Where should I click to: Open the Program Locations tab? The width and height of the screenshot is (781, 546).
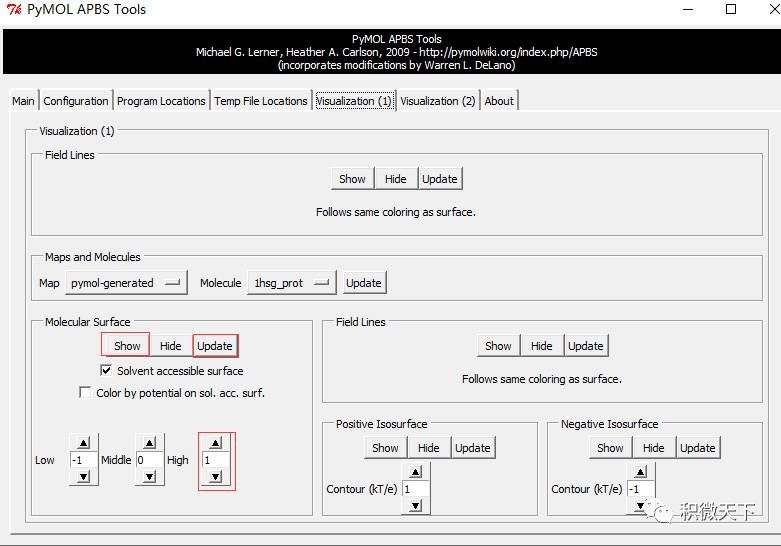coord(161,101)
